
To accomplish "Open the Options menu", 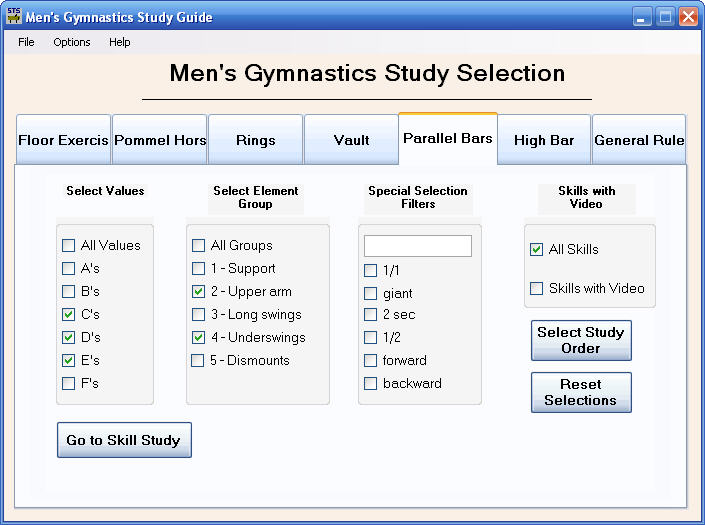I will tap(72, 42).
